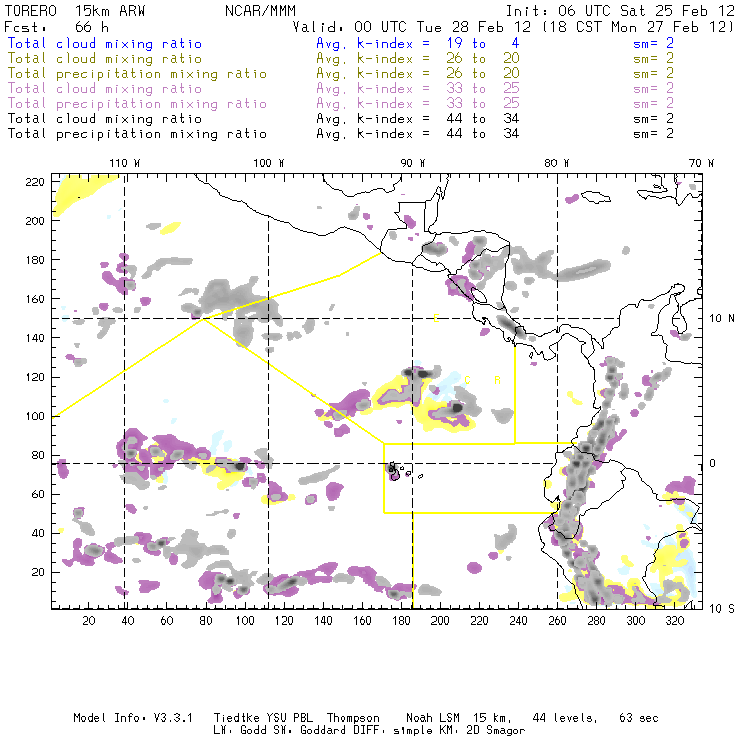740x740 pixels.
Task: Click the x-axis tick label "120"
Action: (284, 621)
